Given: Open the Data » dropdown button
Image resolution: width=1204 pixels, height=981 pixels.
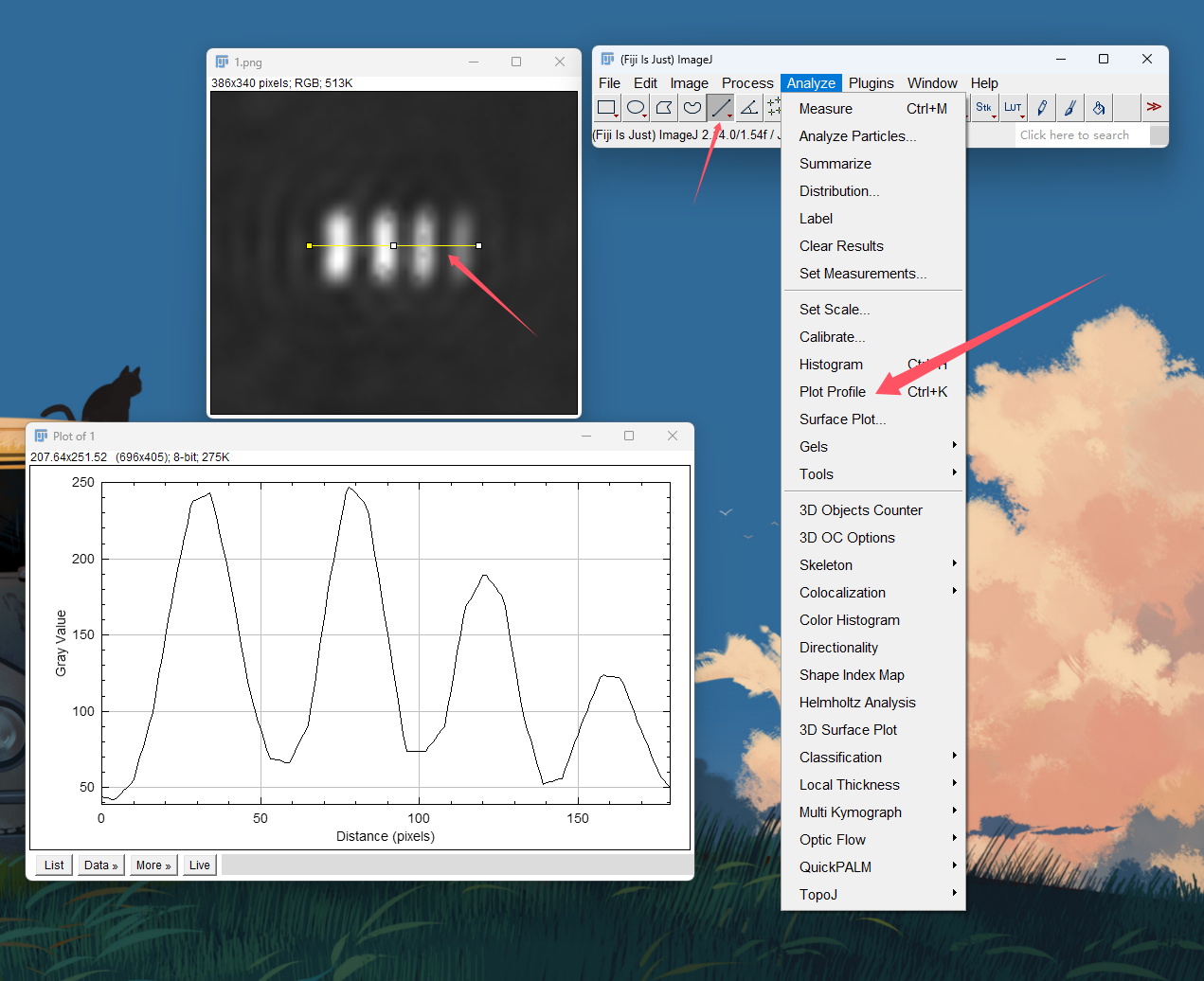Looking at the screenshot, I should click(101, 865).
